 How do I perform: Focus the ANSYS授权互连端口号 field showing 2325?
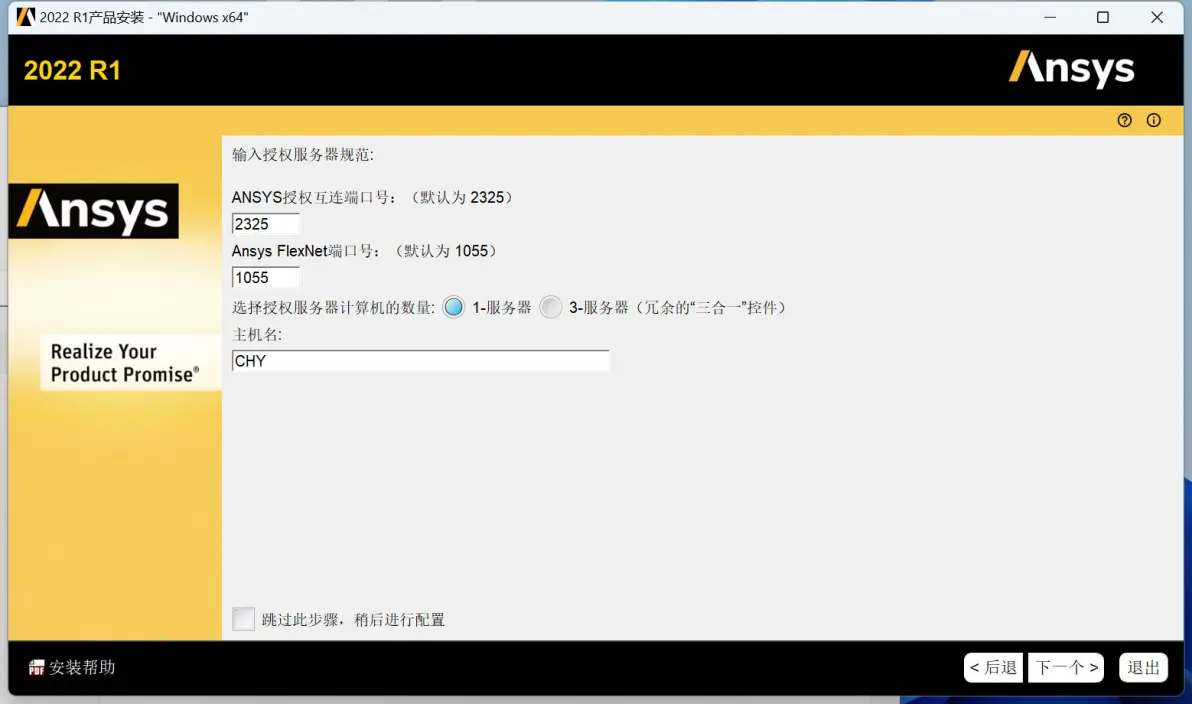click(x=265, y=224)
